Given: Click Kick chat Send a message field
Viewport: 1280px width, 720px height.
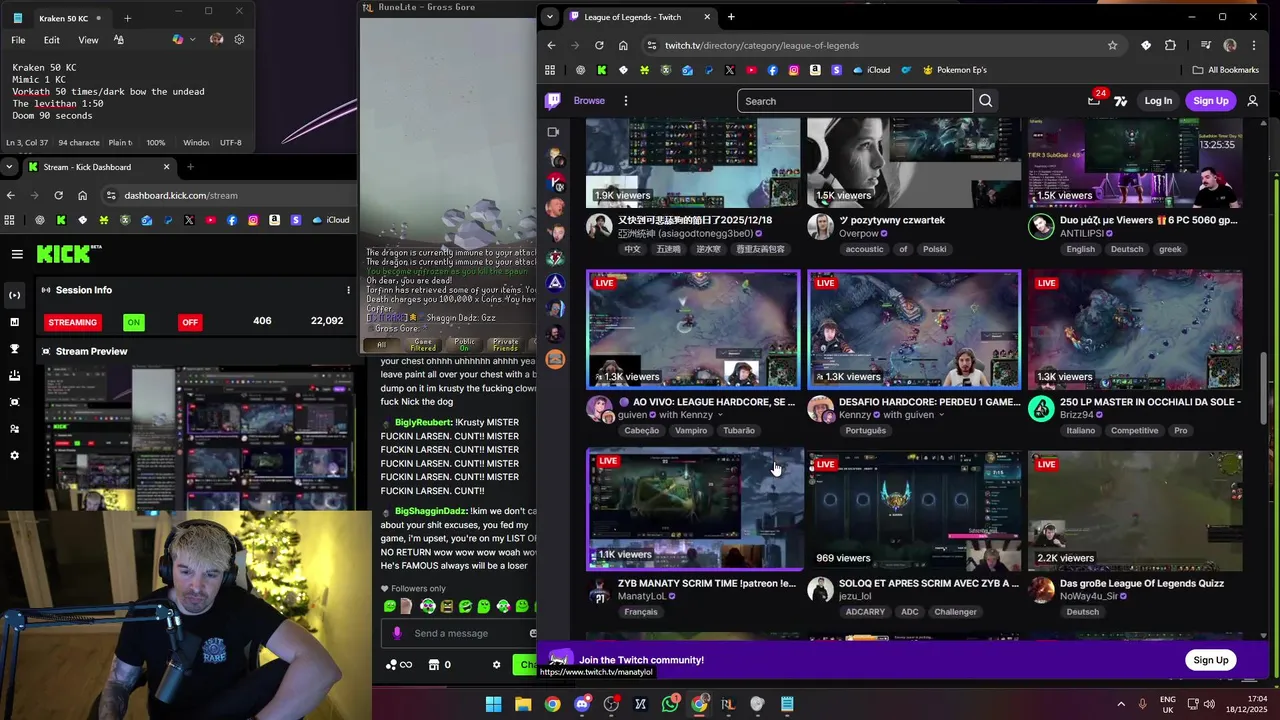Looking at the screenshot, I should click(460, 633).
